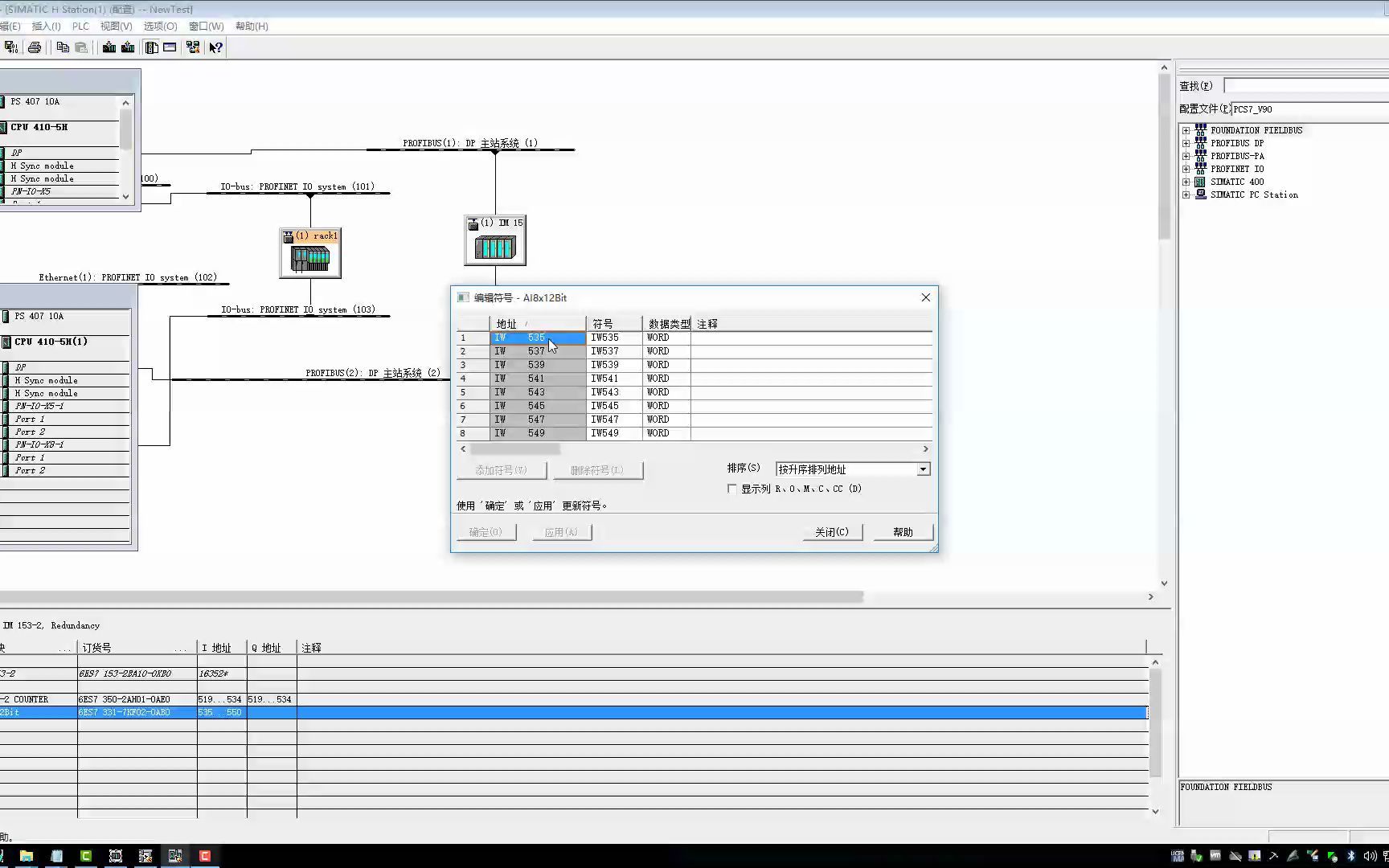Click the Address (地址) column header

coord(538,324)
